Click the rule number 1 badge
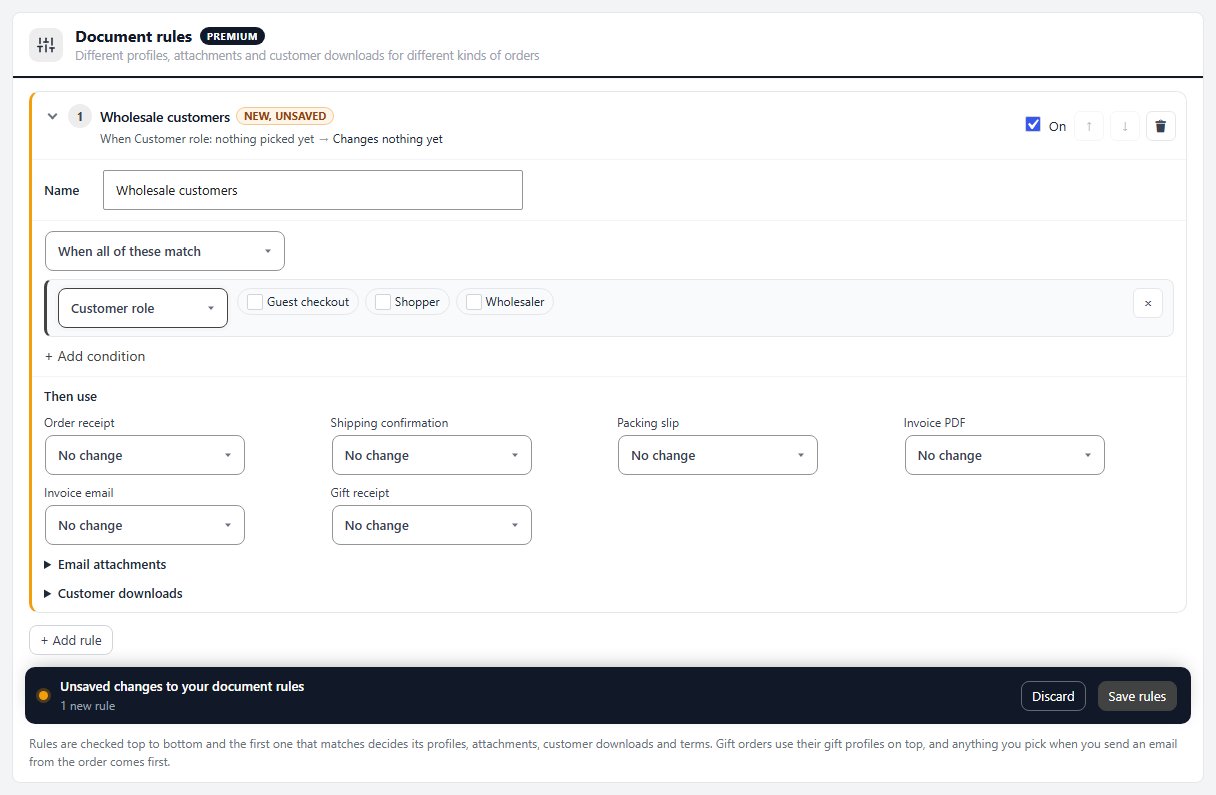Image resolution: width=1216 pixels, height=795 pixels. (80, 117)
